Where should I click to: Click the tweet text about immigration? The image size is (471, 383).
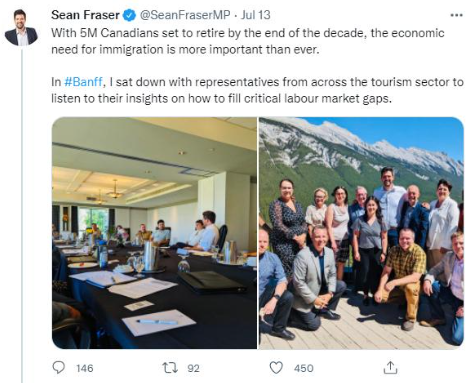tap(248, 41)
